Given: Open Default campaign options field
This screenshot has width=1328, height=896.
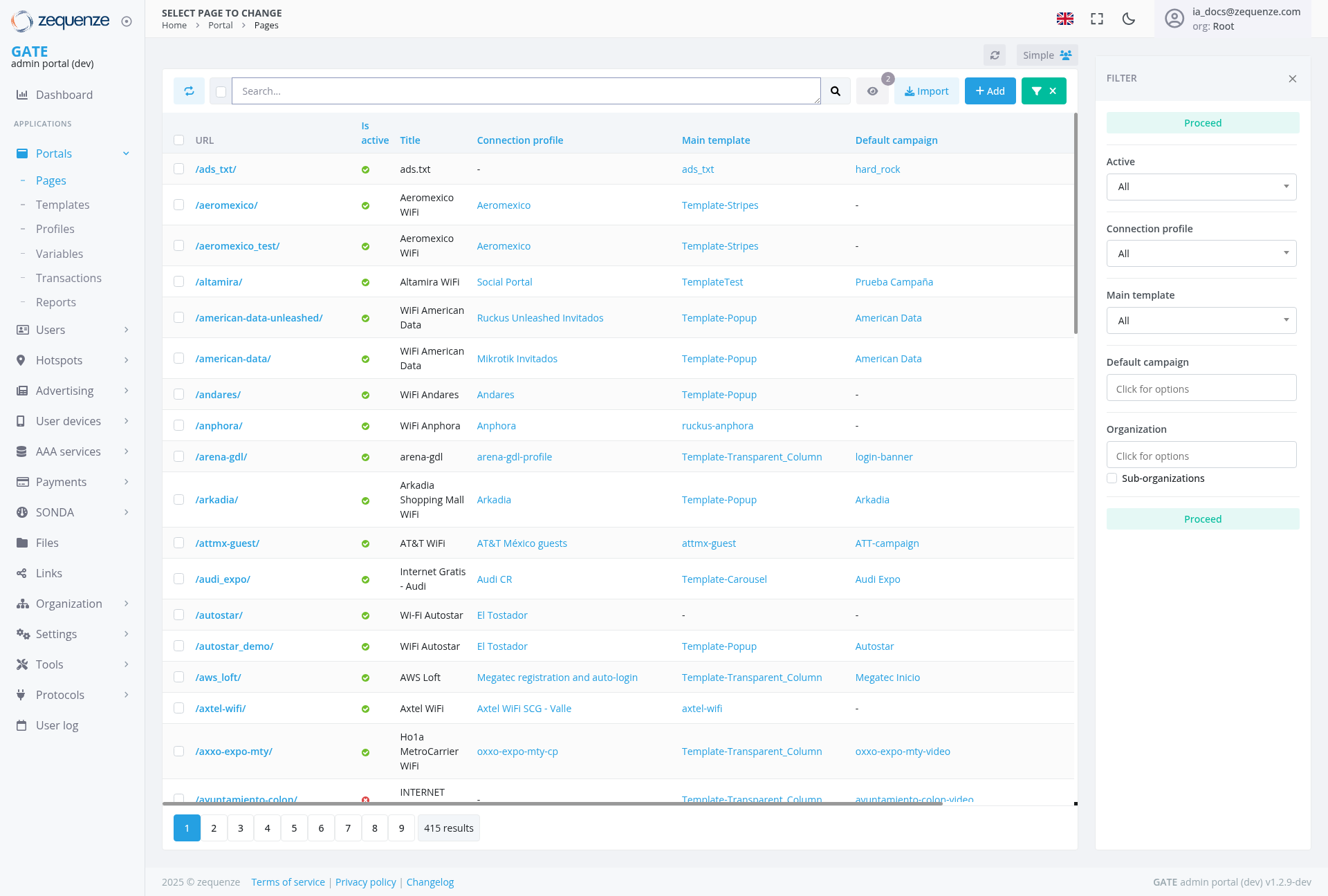Looking at the screenshot, I should click(x=1201, y=389).
